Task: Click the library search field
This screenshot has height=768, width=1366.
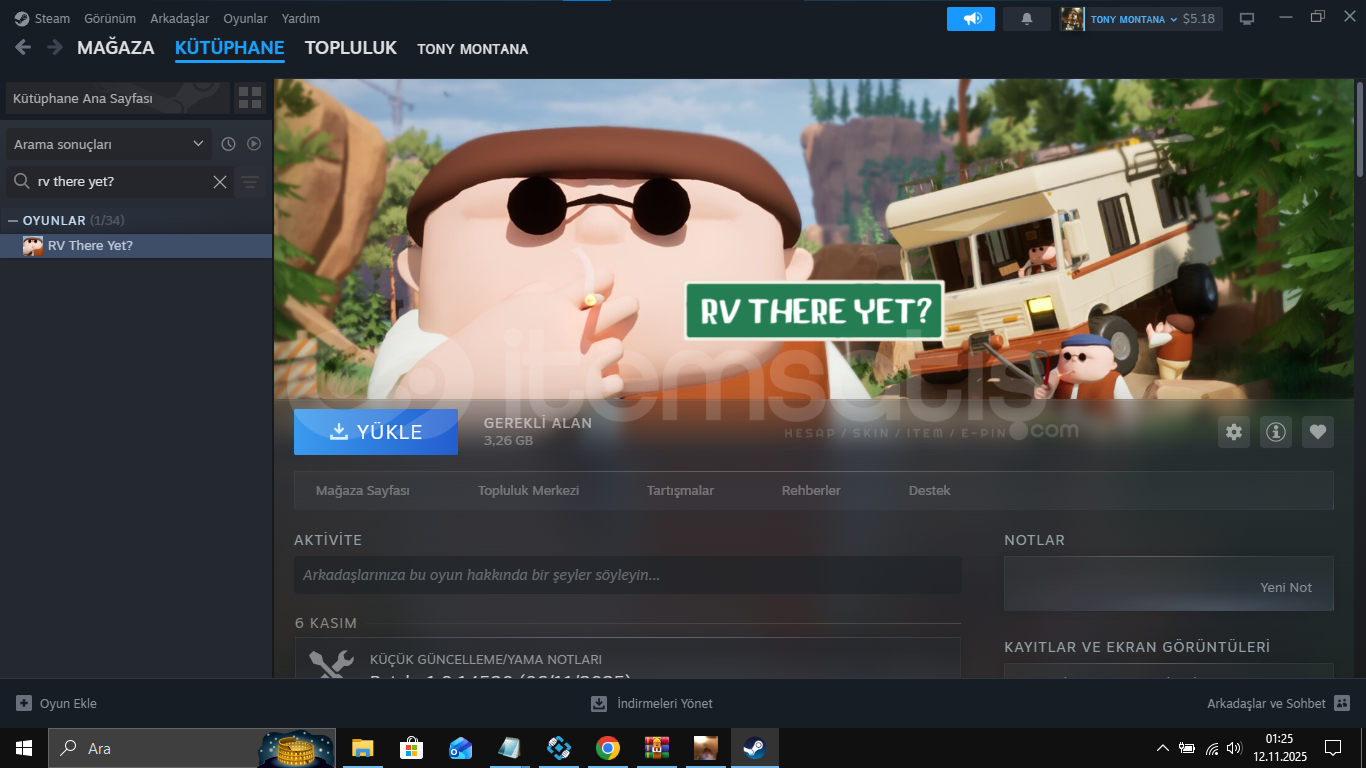Action: point(120,182)
